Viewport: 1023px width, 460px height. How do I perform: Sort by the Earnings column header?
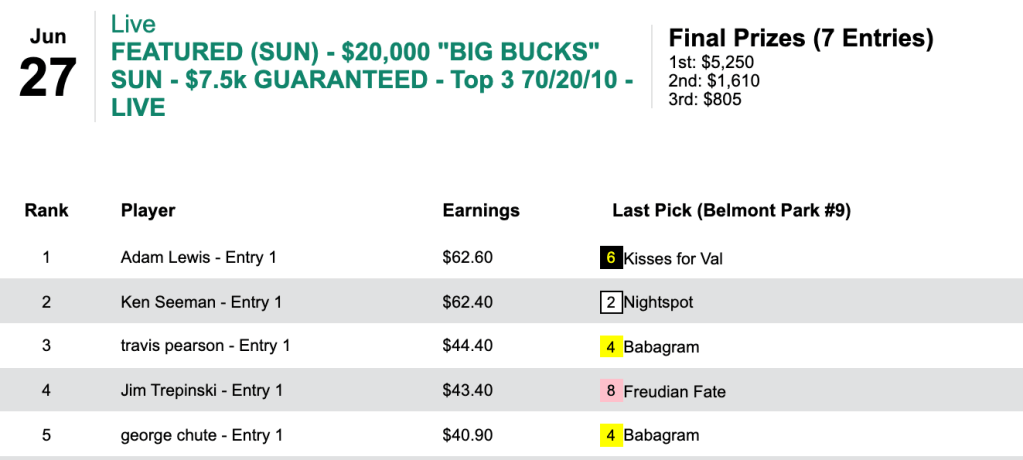[481, 210]
